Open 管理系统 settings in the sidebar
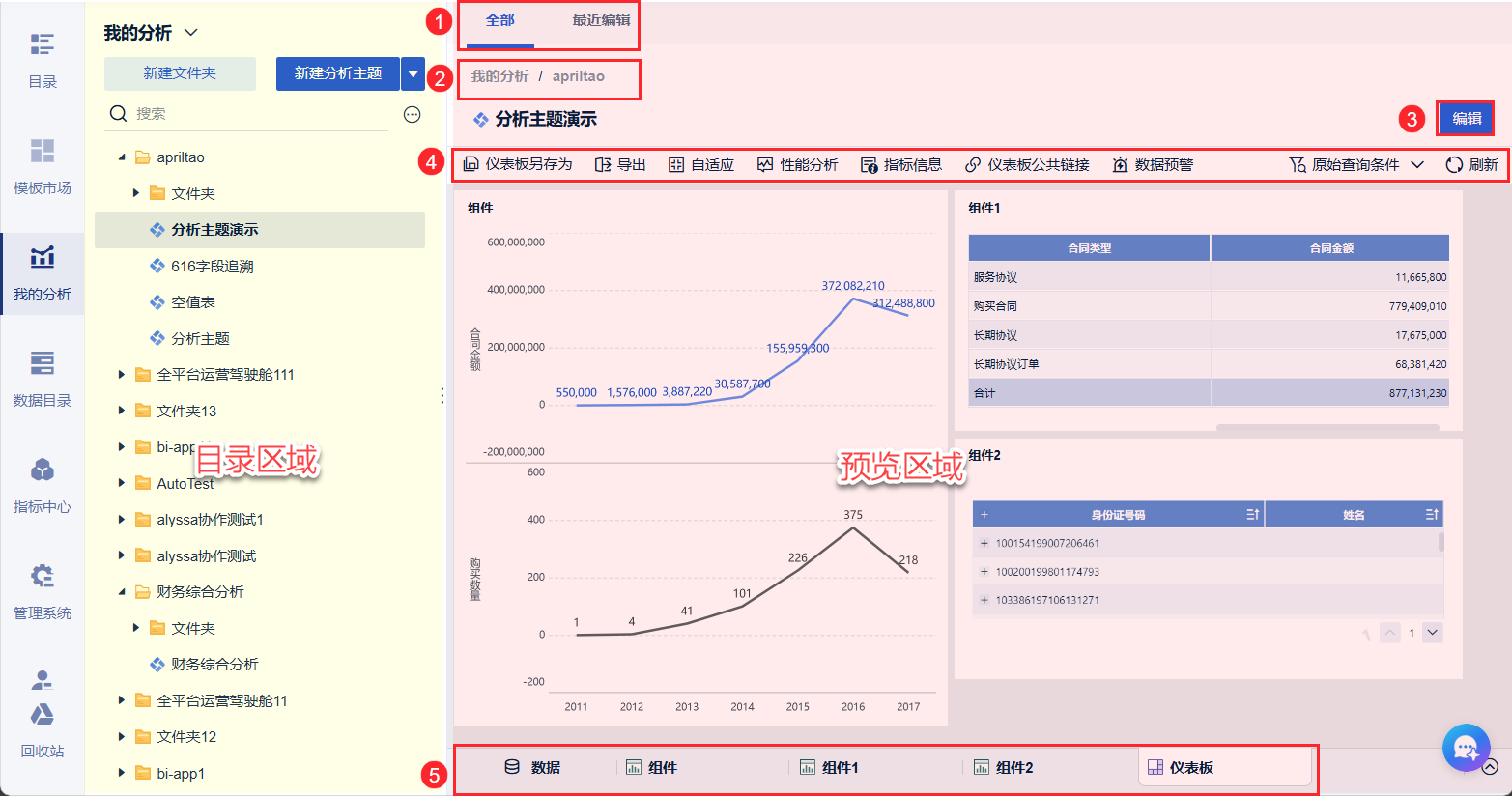The image size is (1512, 797). pyautogui.click(x=43, y=591)
